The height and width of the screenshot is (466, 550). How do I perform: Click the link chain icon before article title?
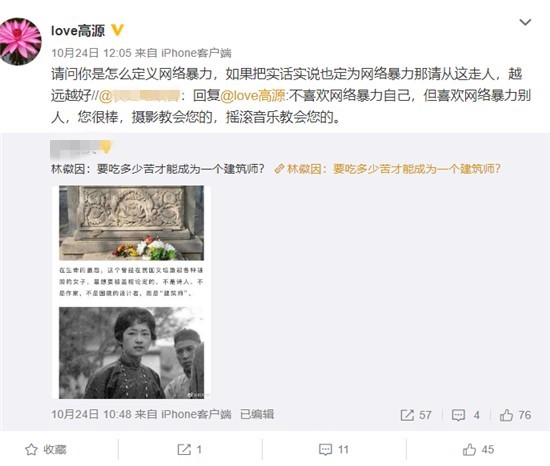pos(279,169)
